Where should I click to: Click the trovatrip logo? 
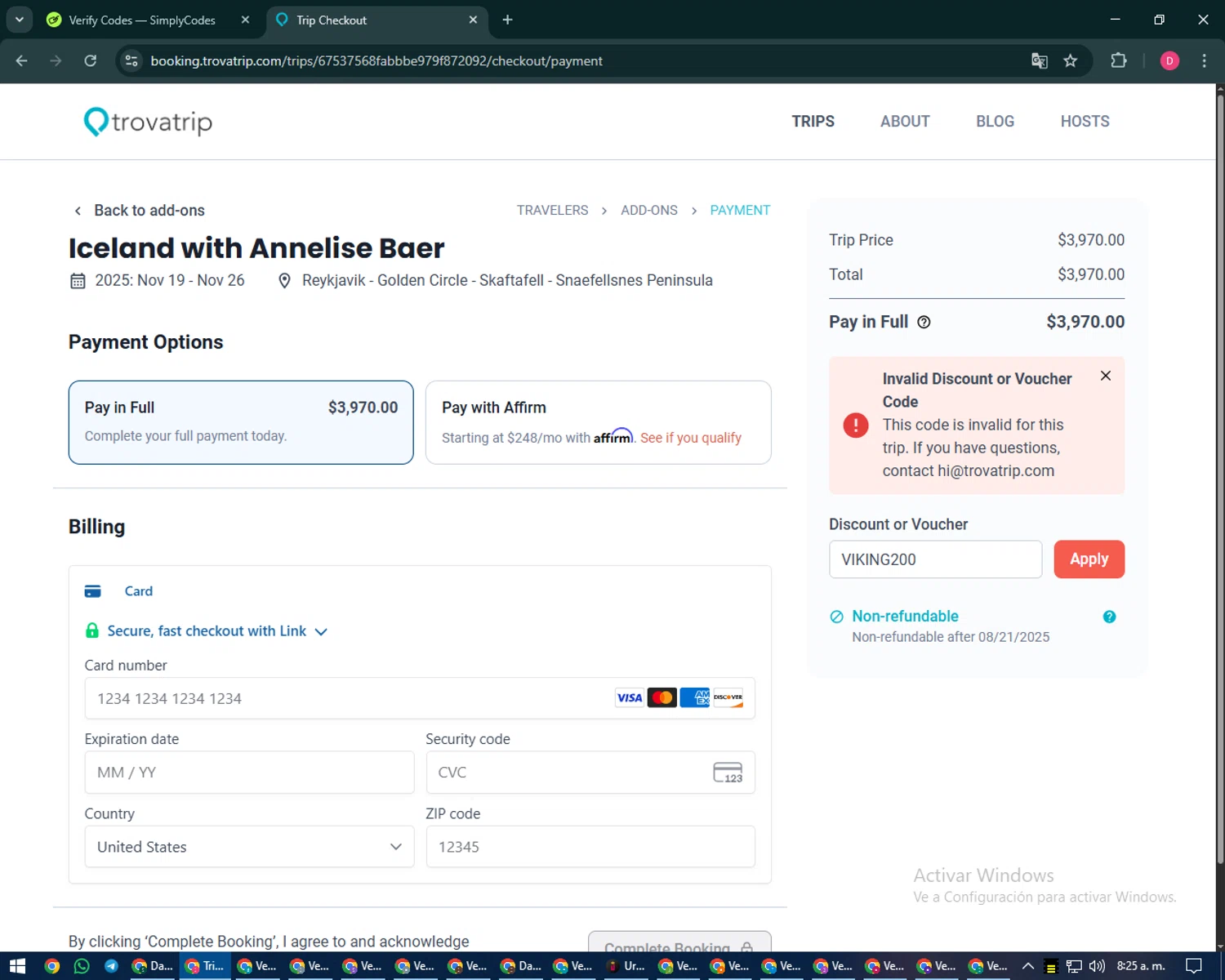[x=148, y=122]
